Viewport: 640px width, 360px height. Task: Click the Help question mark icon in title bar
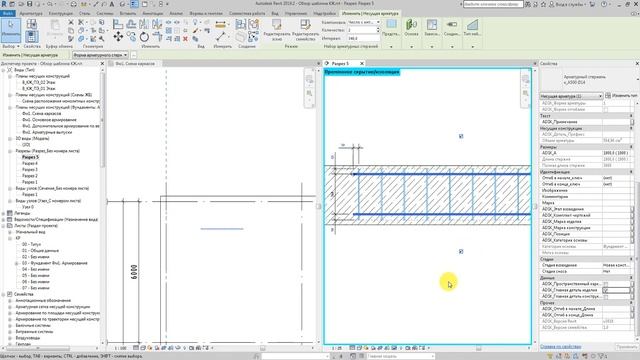tap(604, 4)
